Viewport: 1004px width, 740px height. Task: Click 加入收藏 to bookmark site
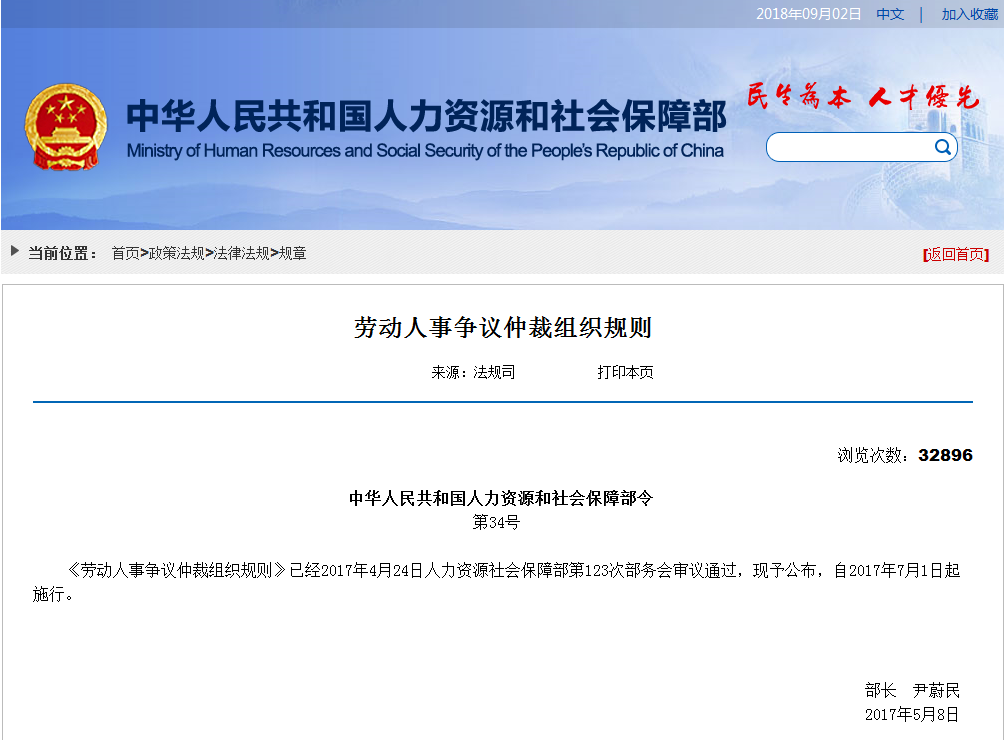pyautogui.click(x=969, y=14)
